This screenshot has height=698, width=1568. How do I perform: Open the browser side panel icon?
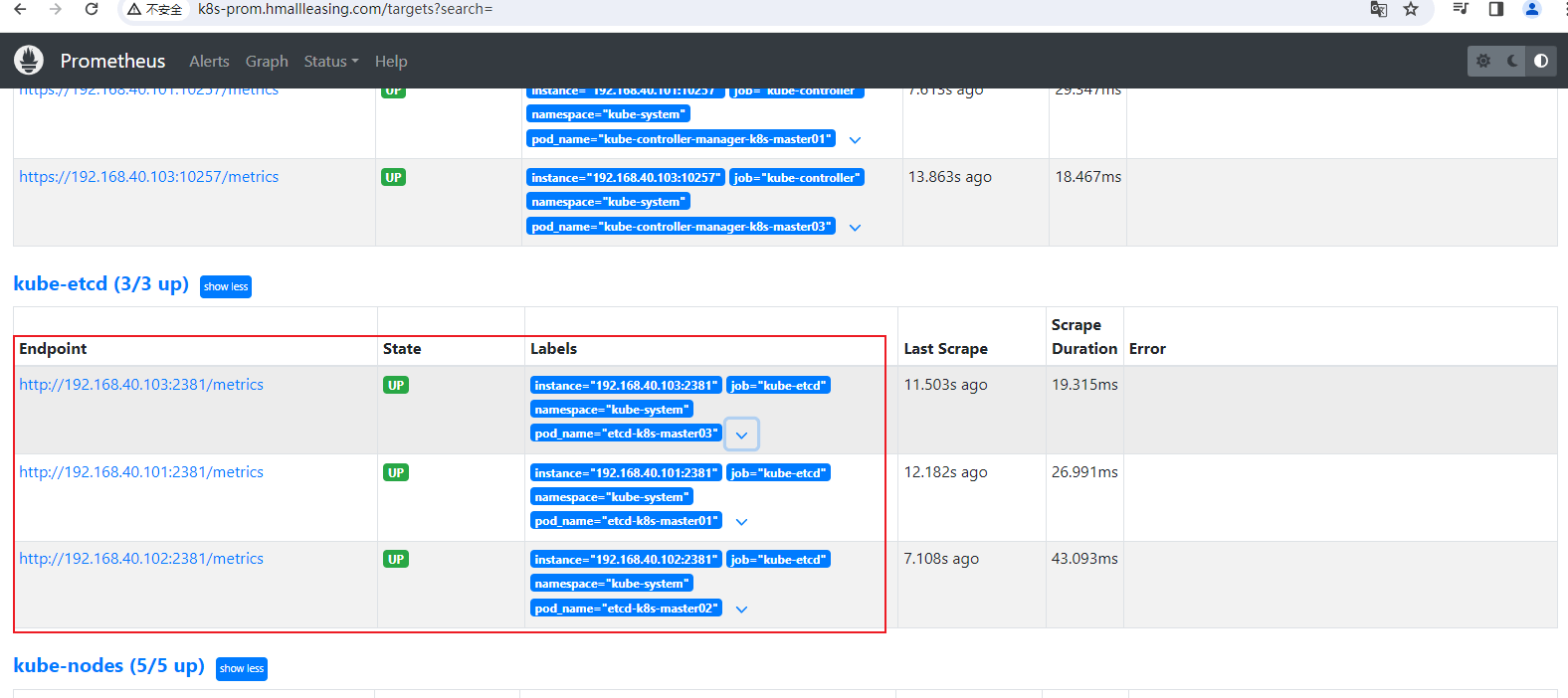1495,9
